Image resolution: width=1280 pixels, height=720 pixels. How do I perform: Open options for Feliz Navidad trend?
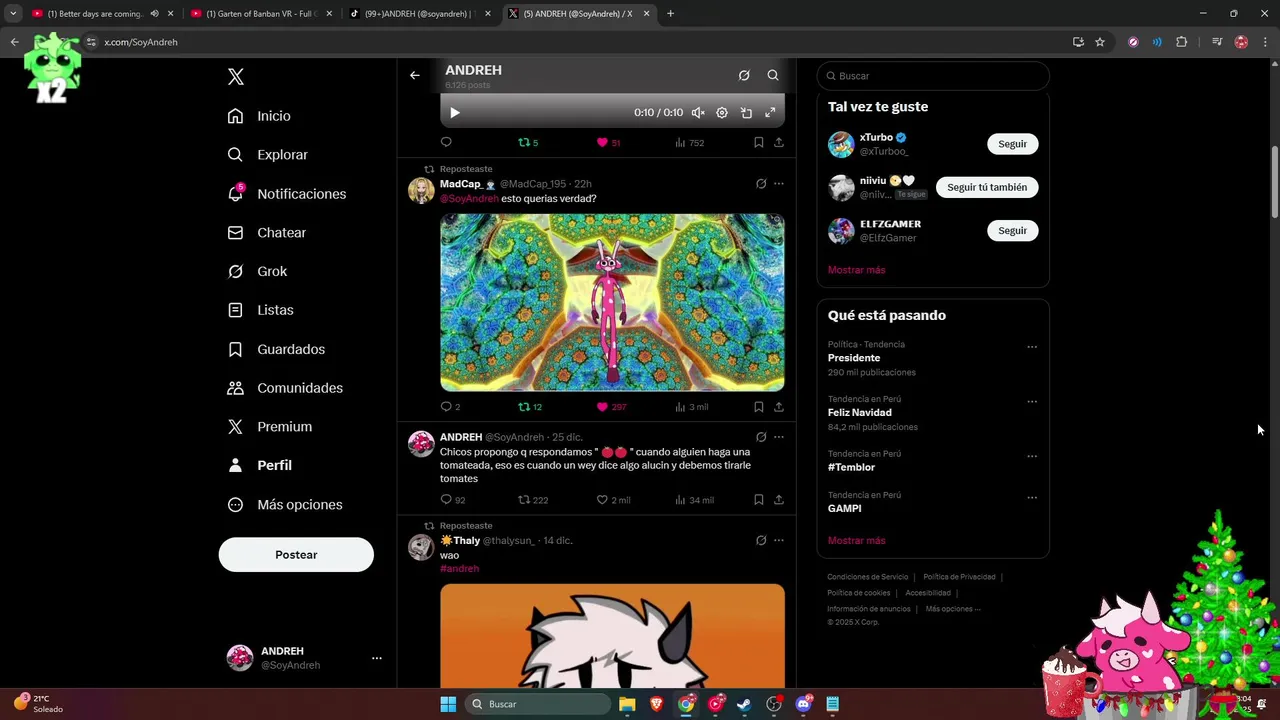click(x=1032, y=402)
